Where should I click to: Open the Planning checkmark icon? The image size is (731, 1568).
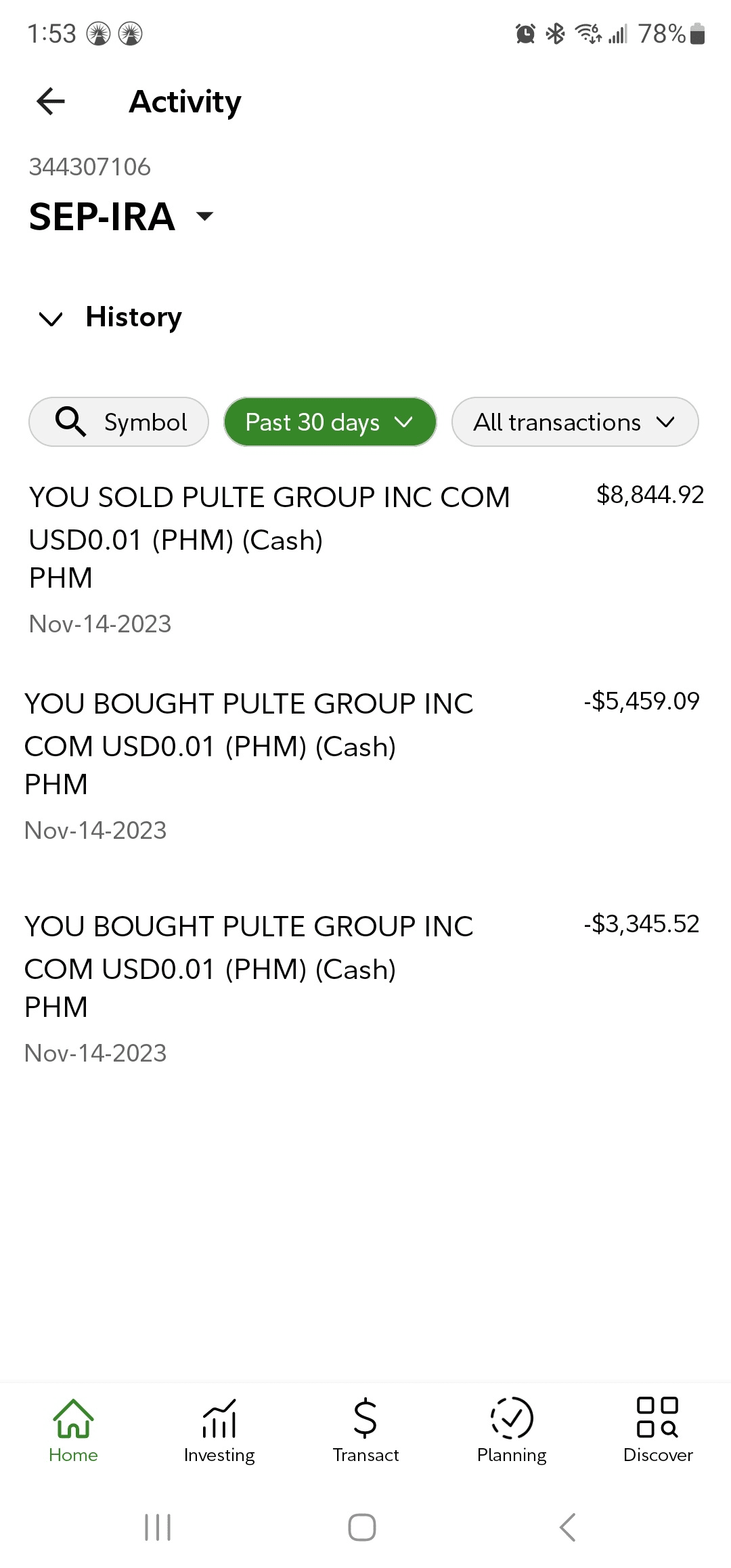tap(512, 1418)
